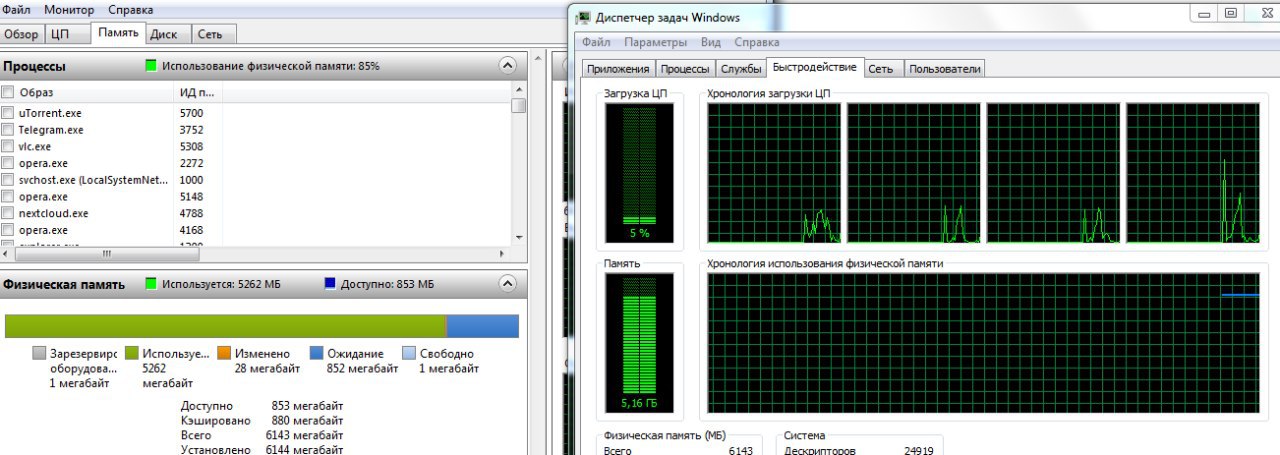Check the vlc.exe process box

click(8, 146)
